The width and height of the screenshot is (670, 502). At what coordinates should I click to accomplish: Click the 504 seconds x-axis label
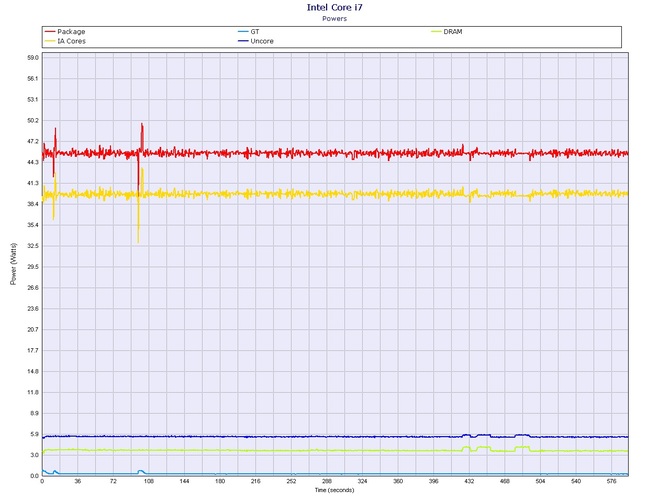coord(541,481)
